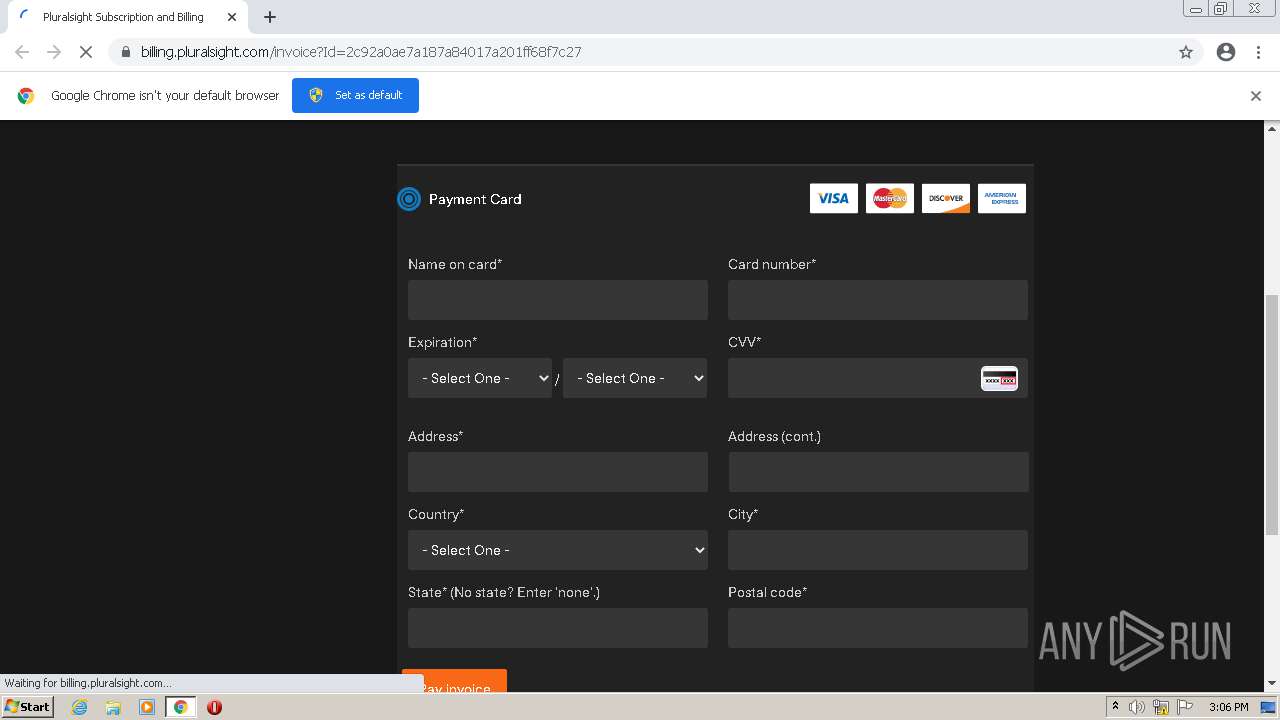Go forward to next page

(x=54, y=52)
